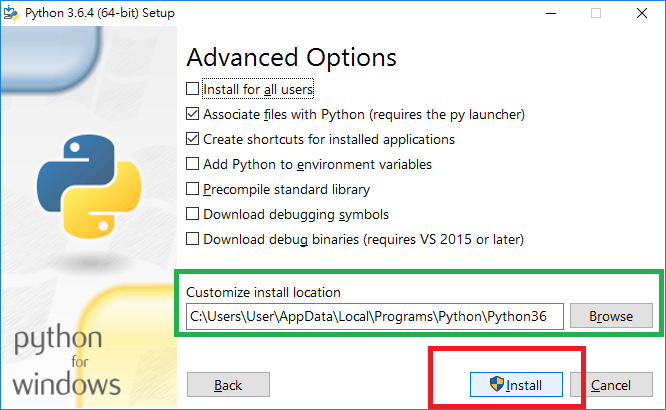Cancel the Python setup

pyautogui.click(x=611, y=385)
